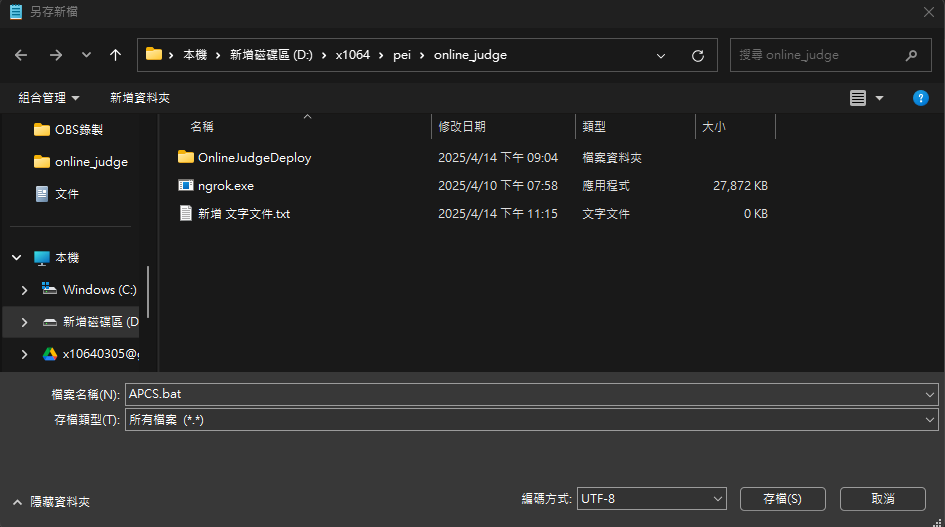Sort by 名稱 column header
945x527 pixels.
click(202, 127)
